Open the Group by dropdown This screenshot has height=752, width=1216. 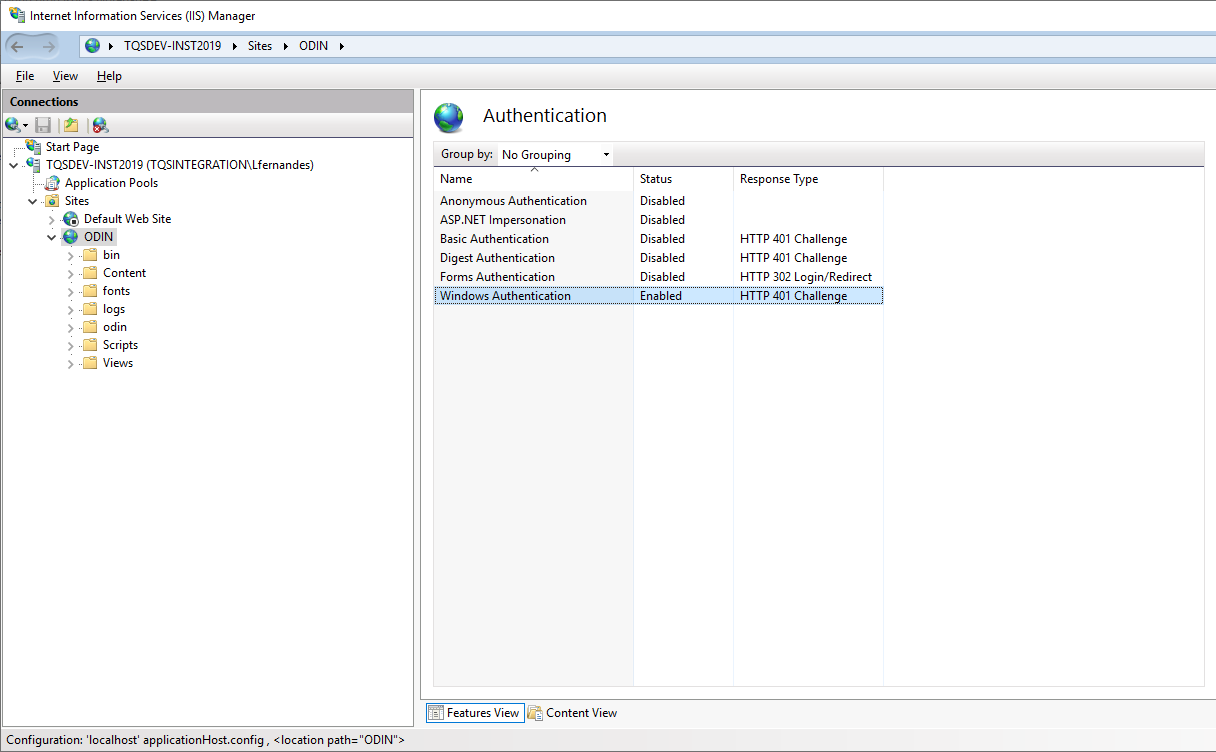(555, 155)
